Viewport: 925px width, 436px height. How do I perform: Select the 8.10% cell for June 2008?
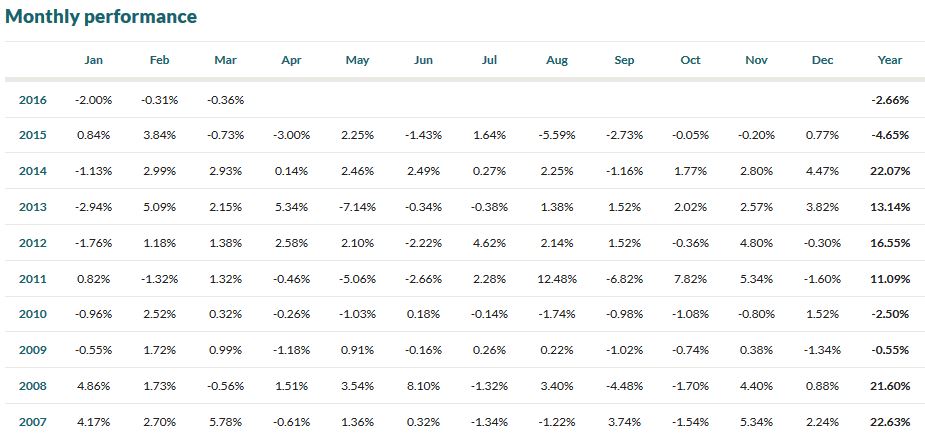(424, 386)
